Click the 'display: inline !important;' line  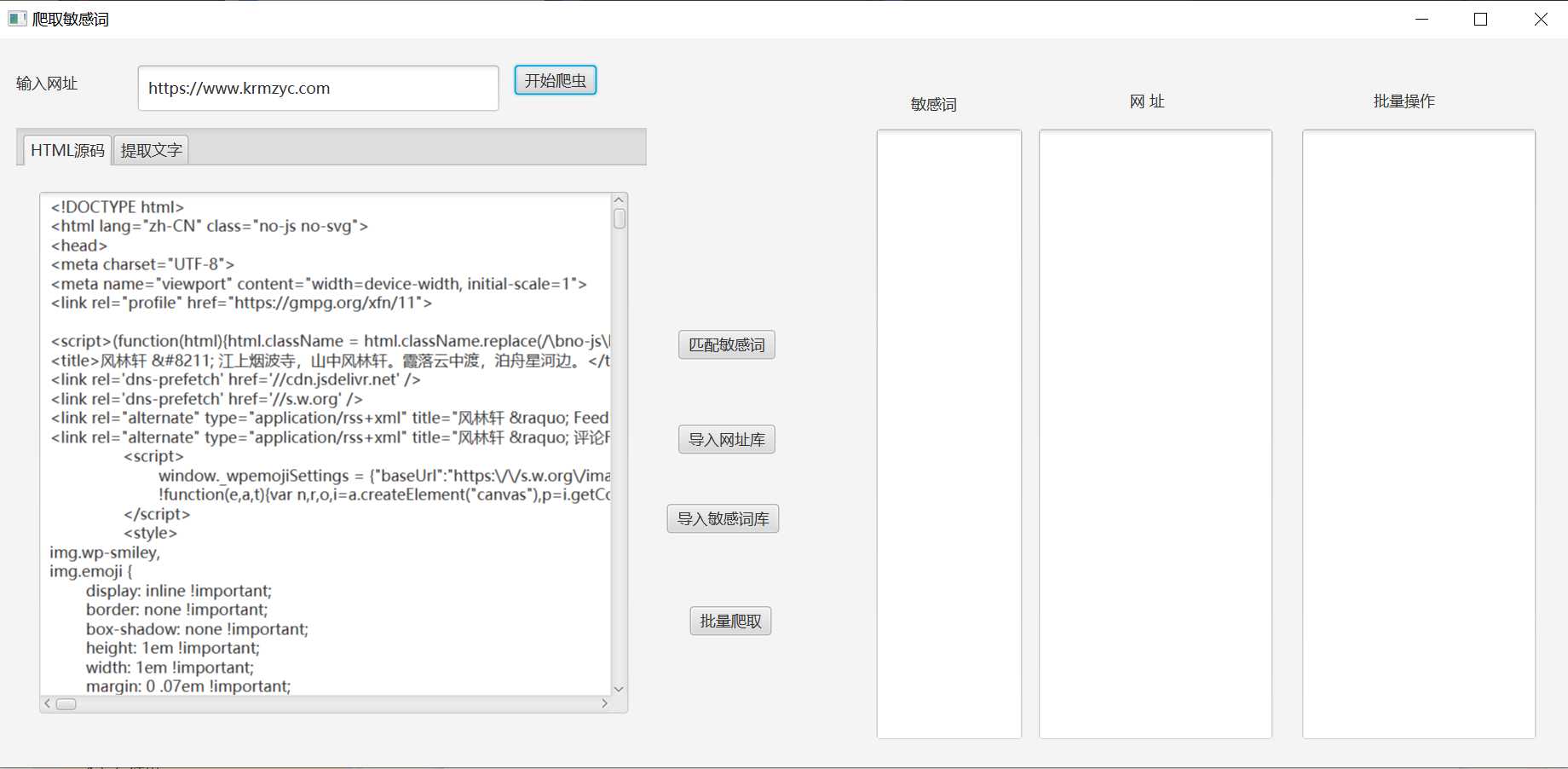(179, 591)
